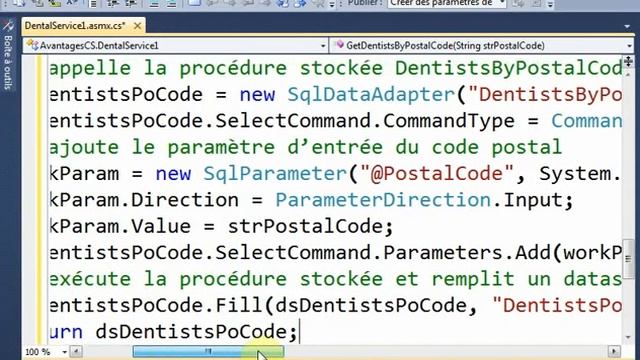Click the 'Input' enum value
The width and height of the screenshot is (640, 360).
click(533, 200)
